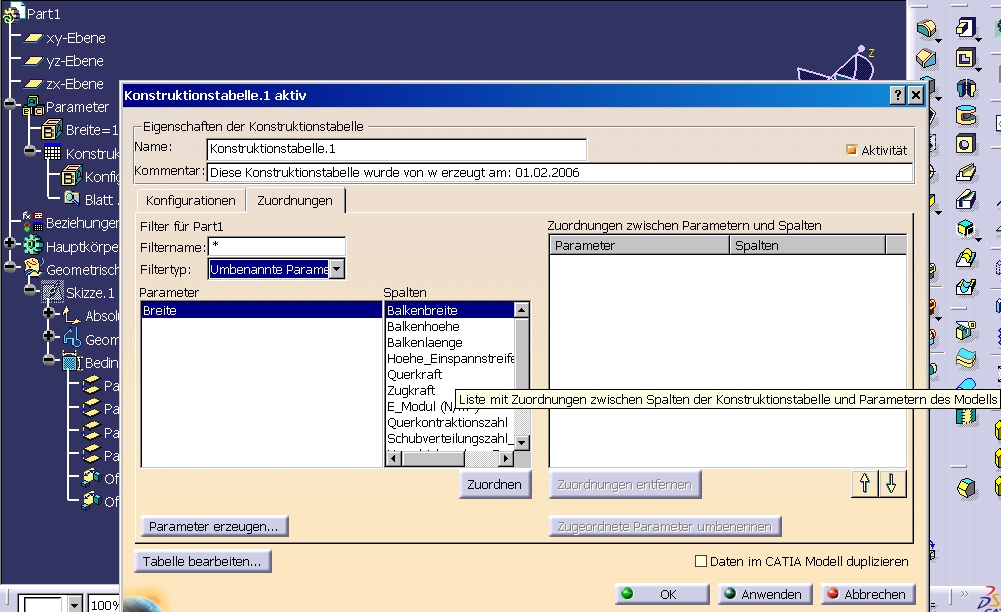Select the Groove tool in the right toolbar
This screenshot has height=612, width=1001.
click(965, 116)
